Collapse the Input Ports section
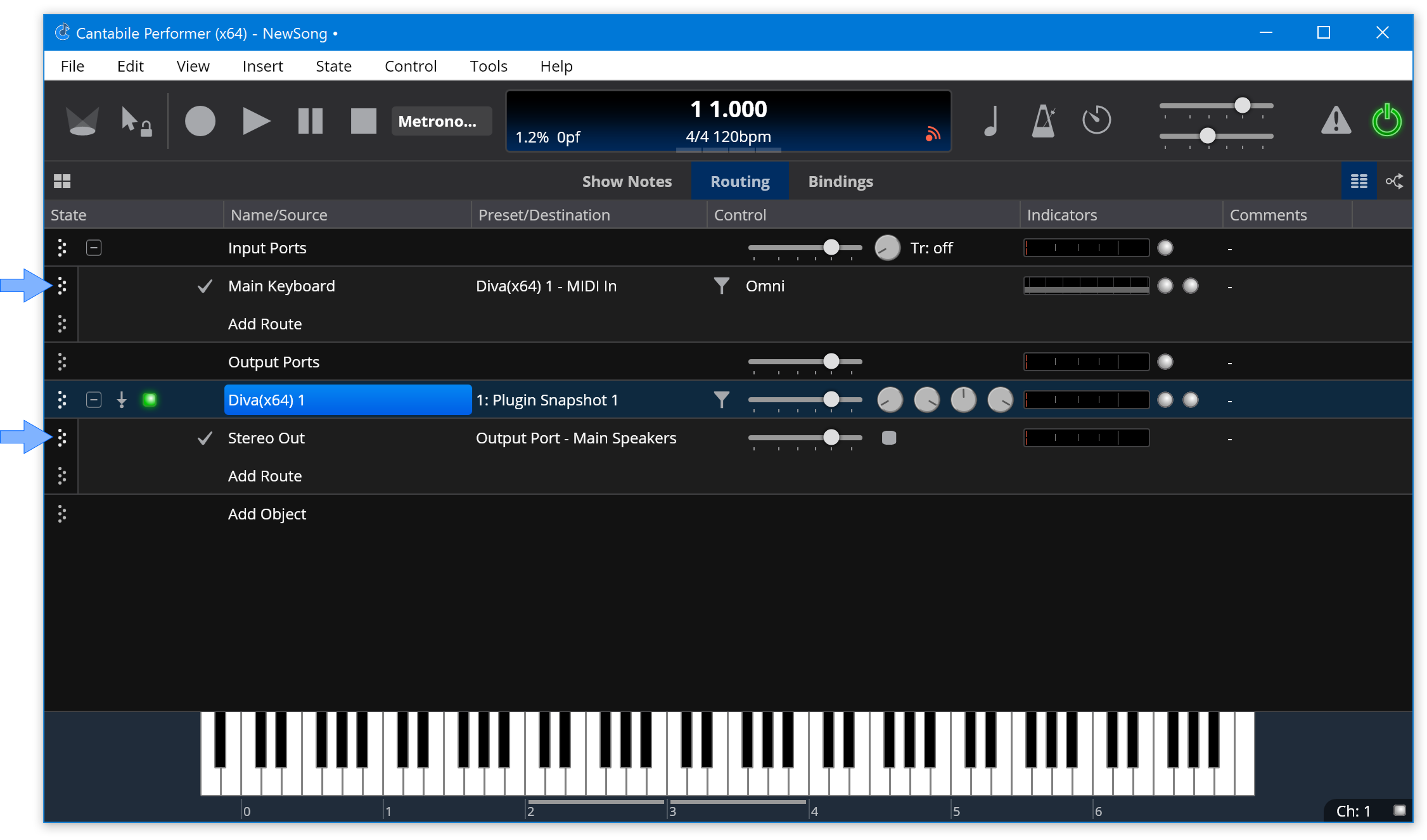1427x840 pixels. coord(94,248)
